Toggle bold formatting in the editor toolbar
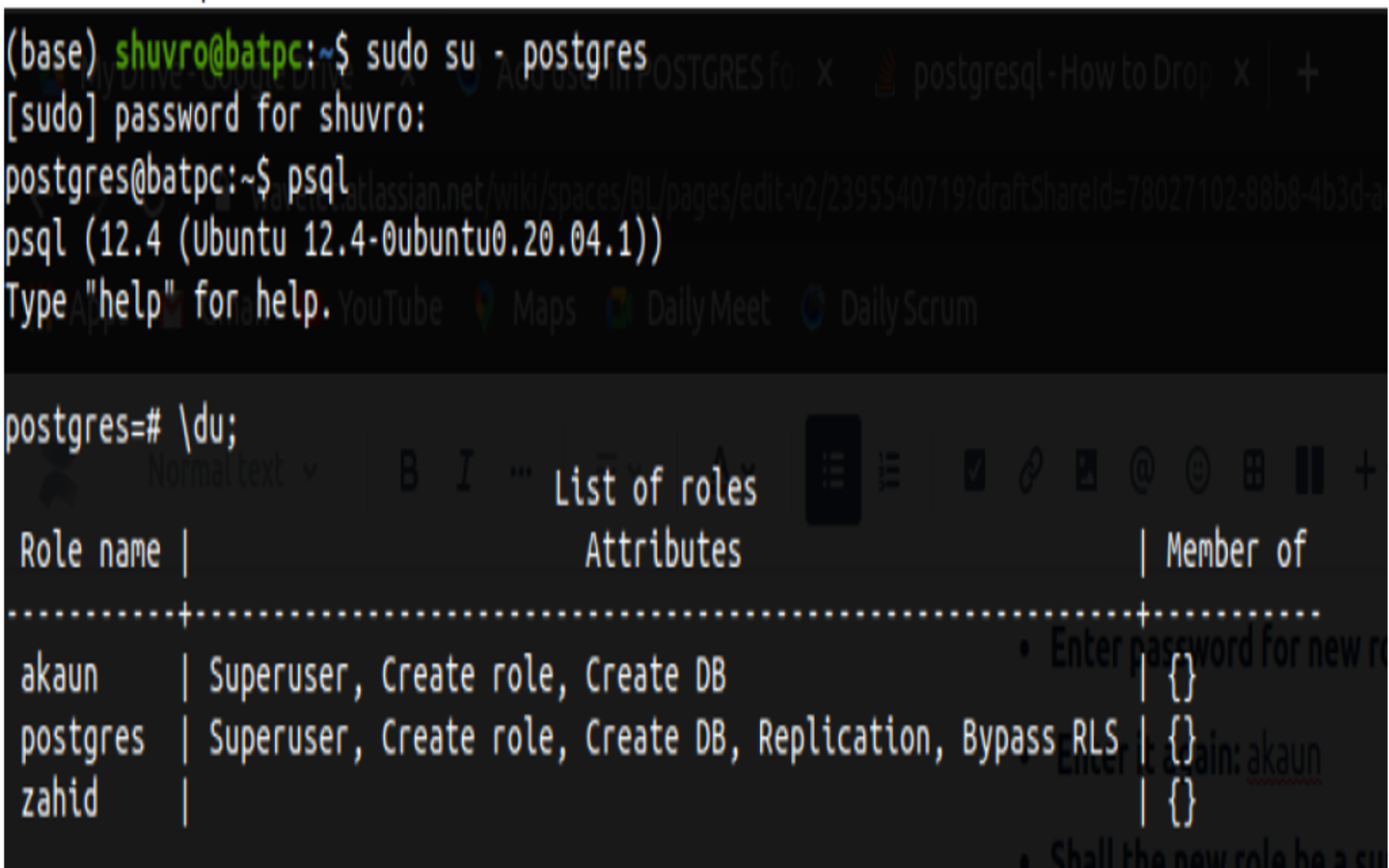Viewport: 1389px width, 868px height. 409,472
